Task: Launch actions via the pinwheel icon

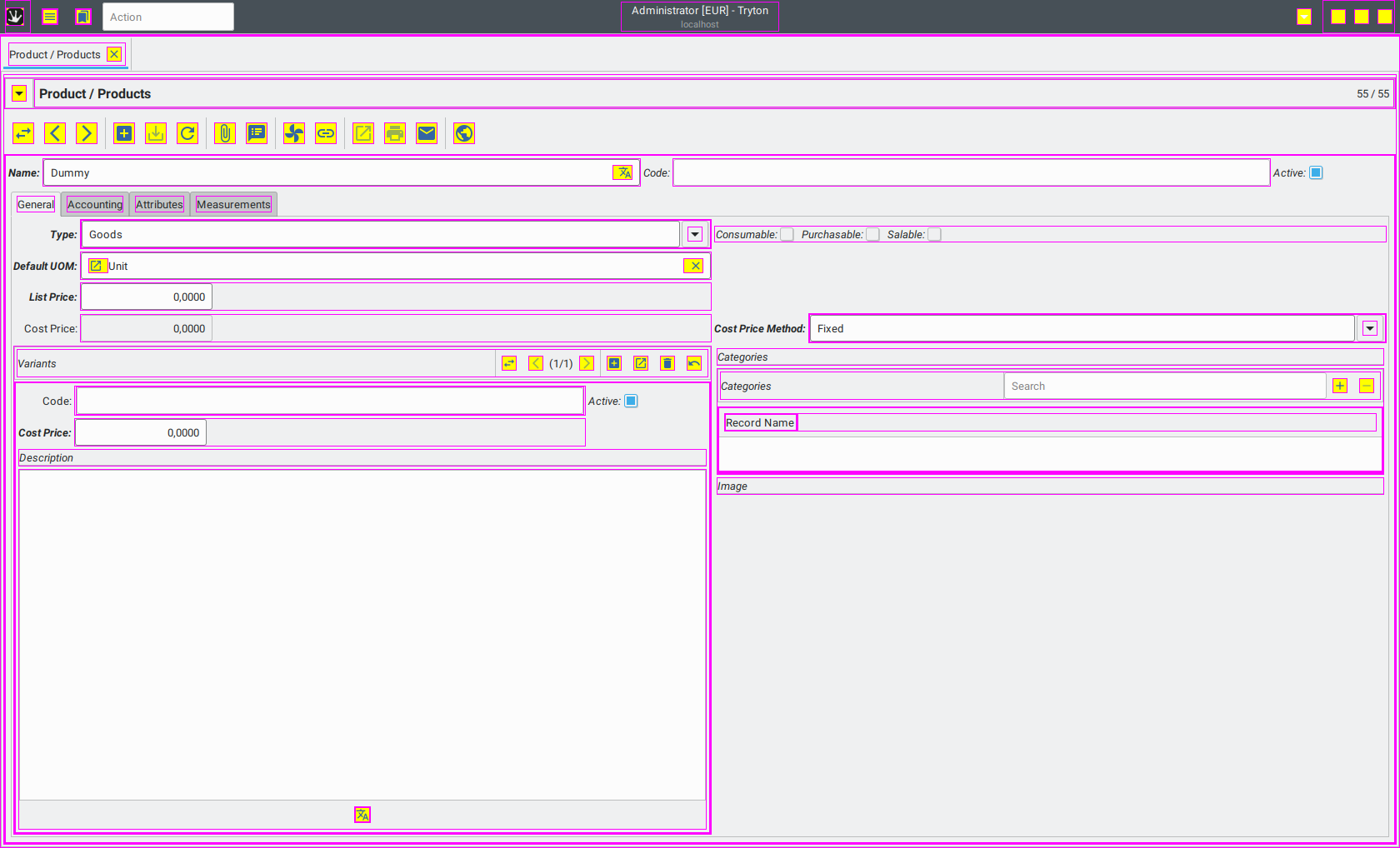Action: pos(294,133)
